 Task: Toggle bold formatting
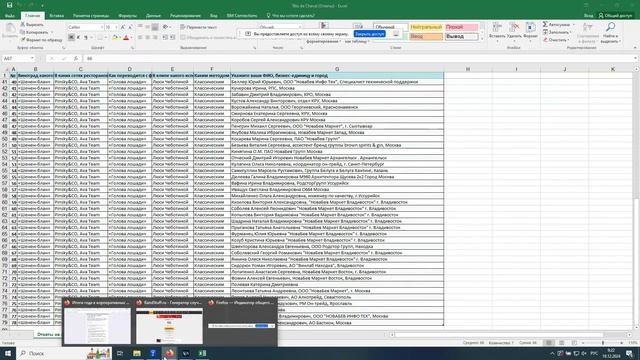click(71, 38)
